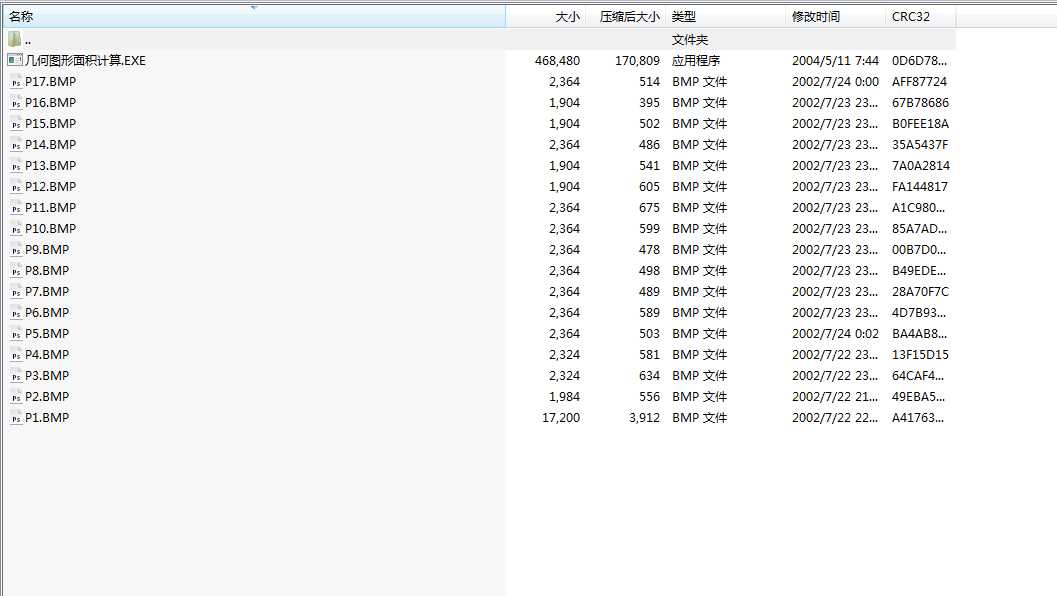Select the 几何图形面积计算.EXE application icon

15,60
